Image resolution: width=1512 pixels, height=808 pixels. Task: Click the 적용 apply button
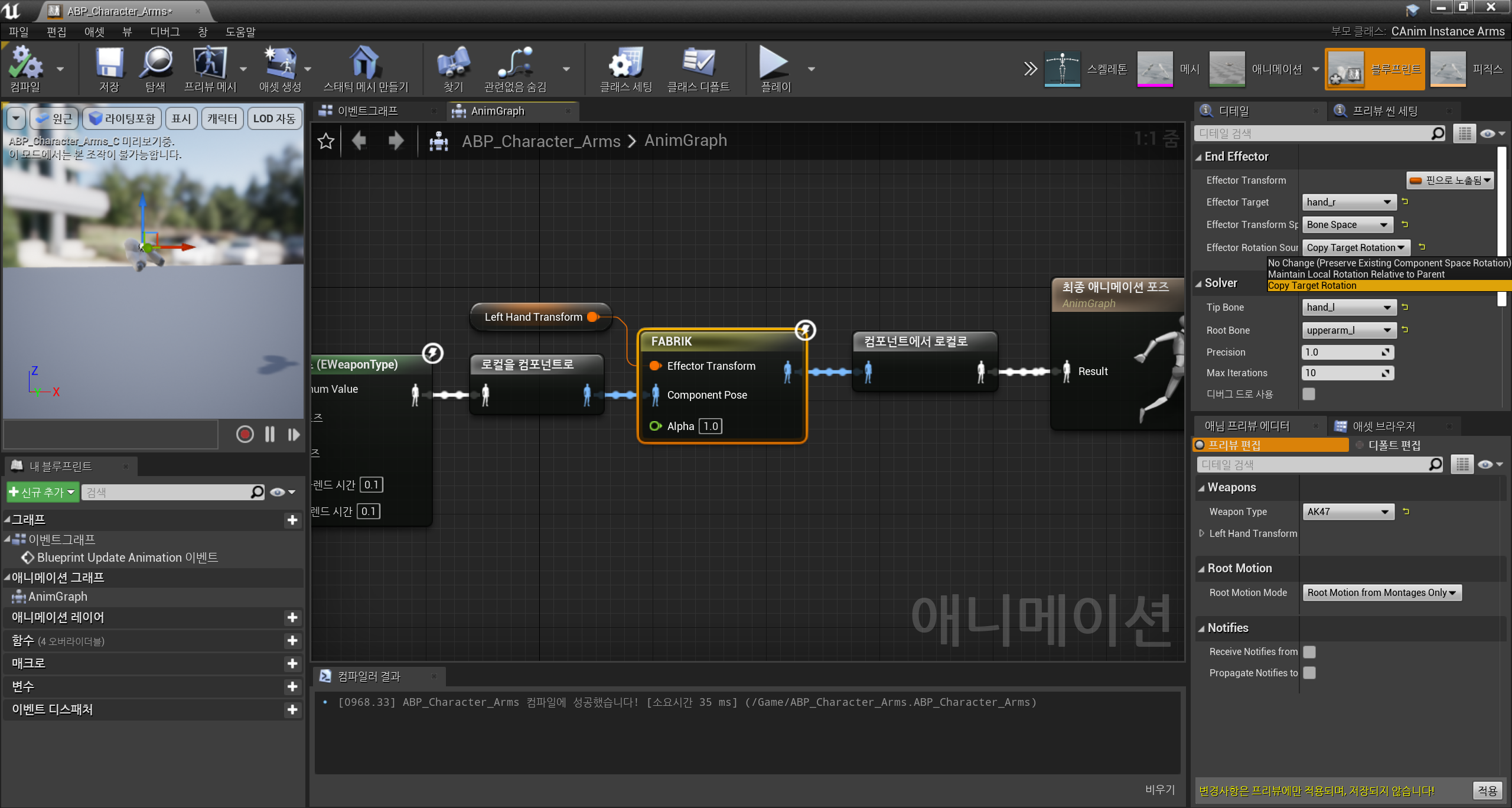[x=1487, y=790]
